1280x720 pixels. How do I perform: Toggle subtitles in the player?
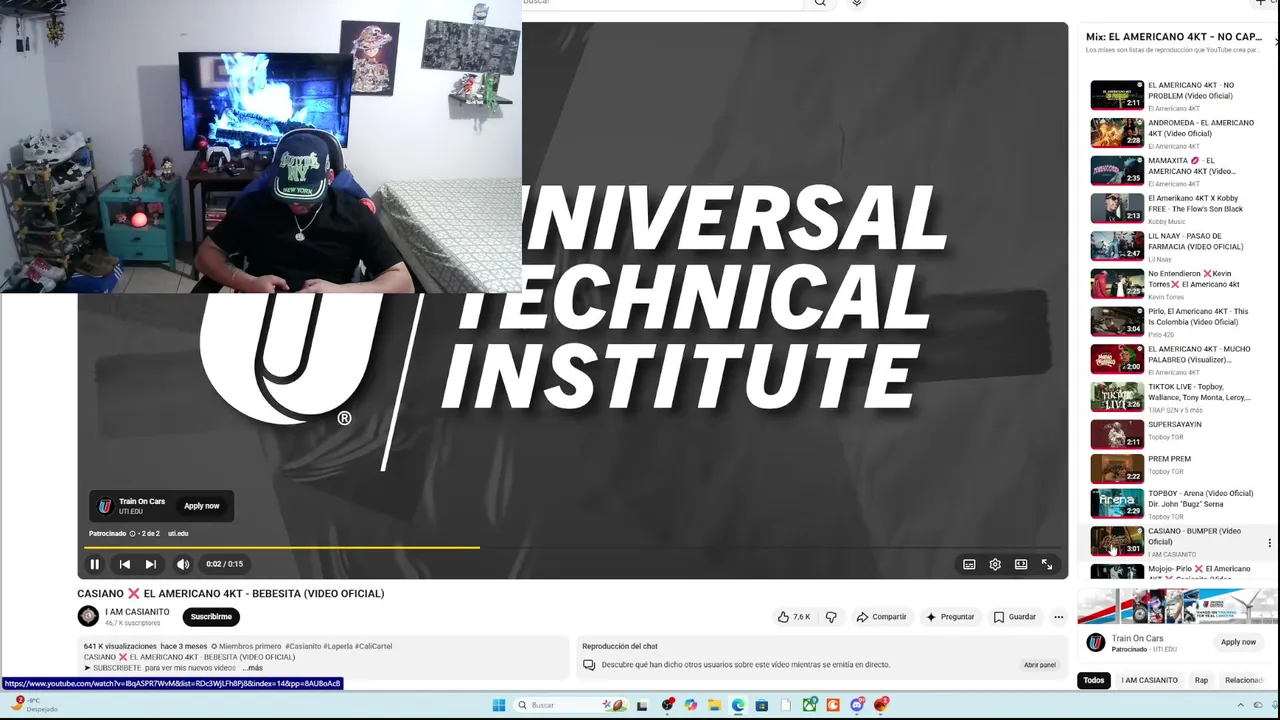[x=969, y=564]
